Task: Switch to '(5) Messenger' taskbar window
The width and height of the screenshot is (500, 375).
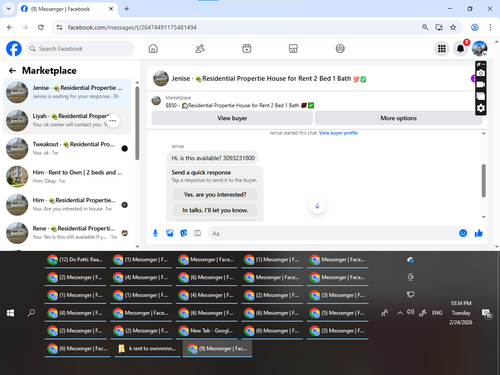Action: tap(338, 313)
